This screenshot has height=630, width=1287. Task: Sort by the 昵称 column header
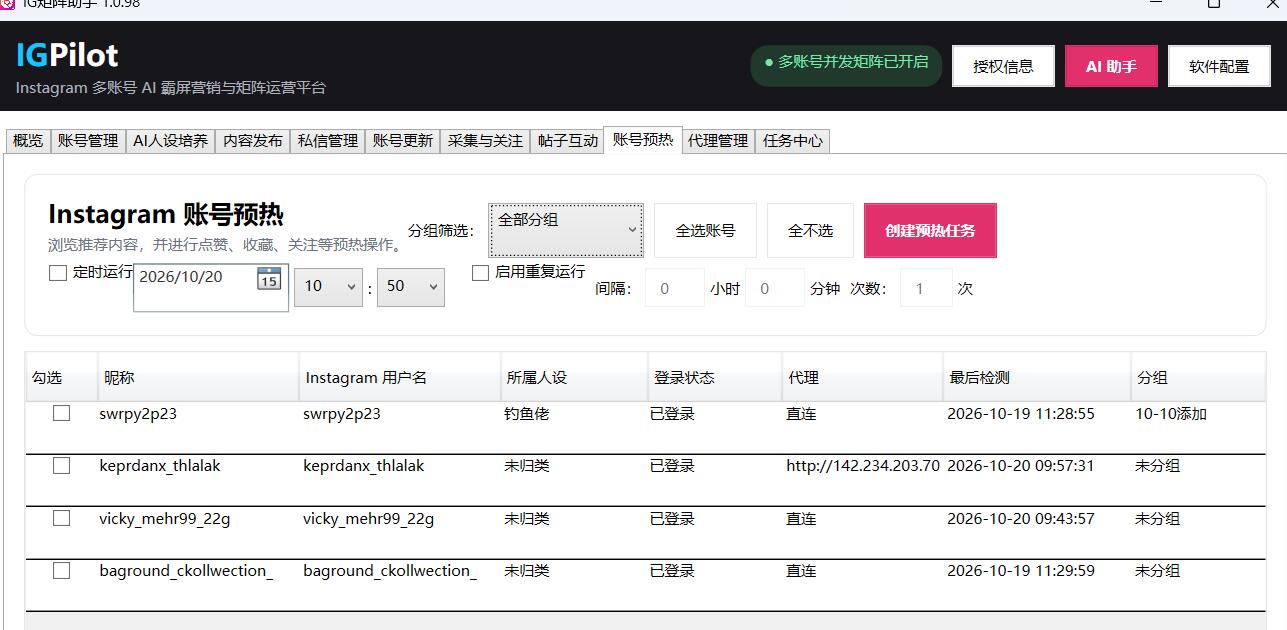pyautogui.click(x=198, y=377)
